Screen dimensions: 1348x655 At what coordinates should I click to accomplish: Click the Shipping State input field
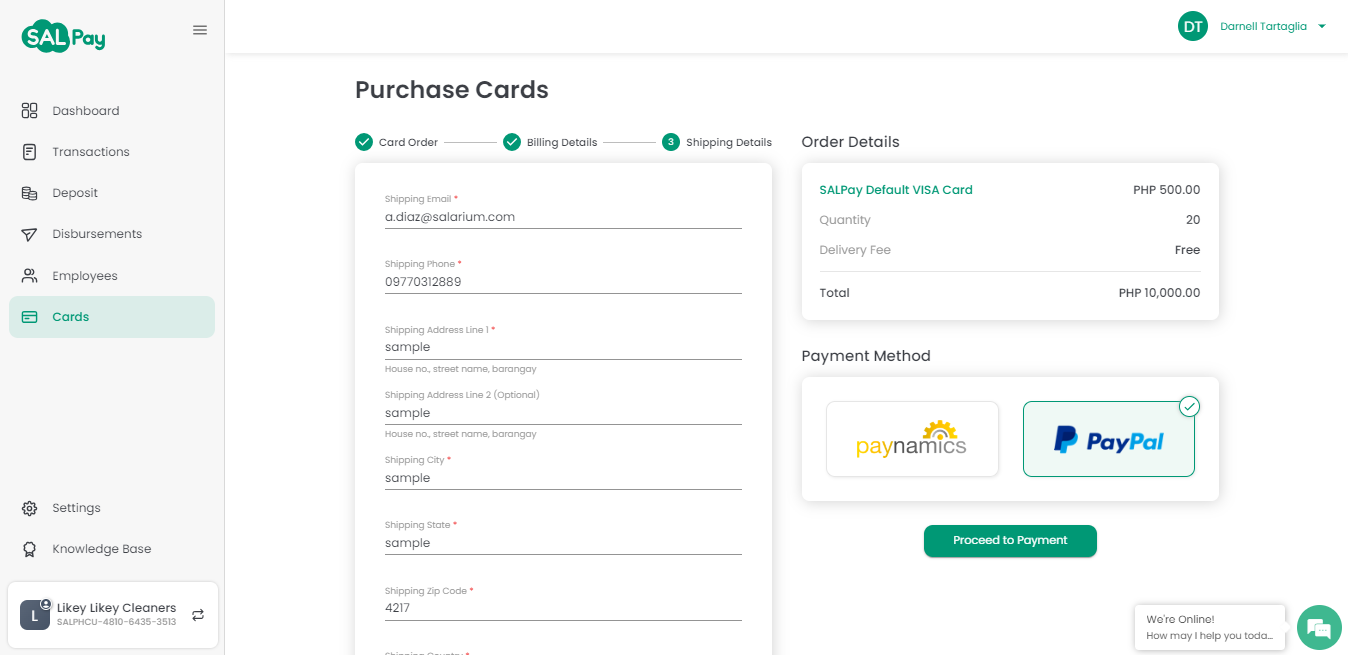(x=563, y=543)
